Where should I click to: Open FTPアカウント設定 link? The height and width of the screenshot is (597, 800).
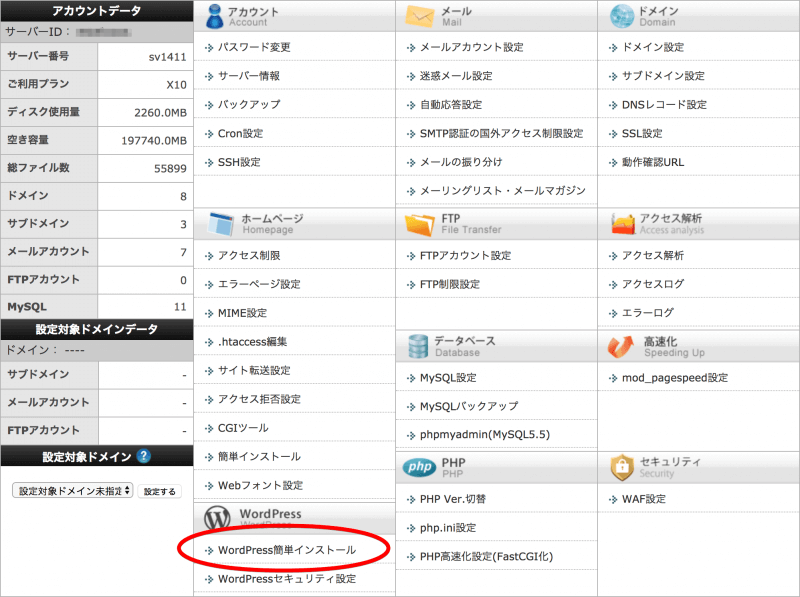(x=465, y=256)
